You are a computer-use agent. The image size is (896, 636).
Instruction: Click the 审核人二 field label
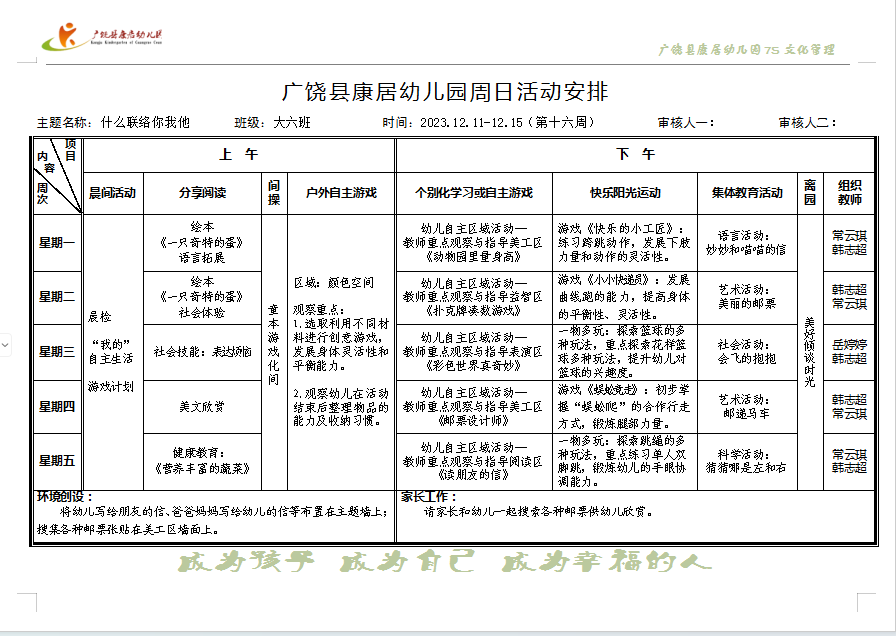[807, 122]
